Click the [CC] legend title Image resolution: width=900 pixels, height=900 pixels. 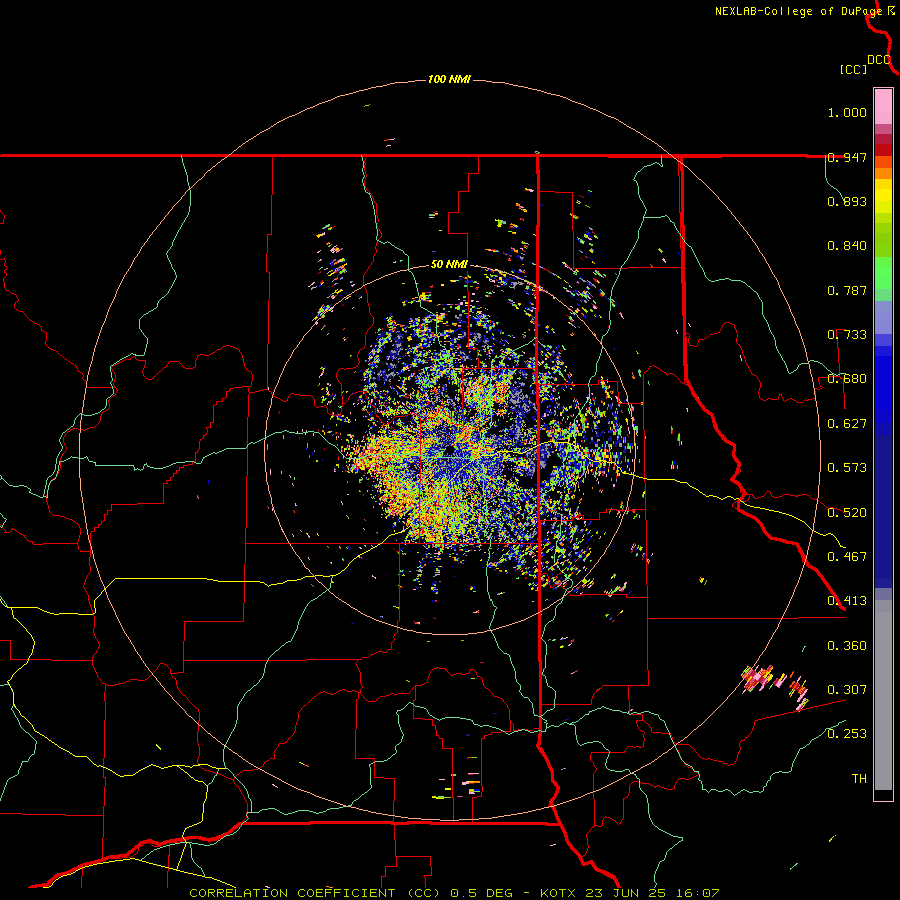[x=853, y=69]
